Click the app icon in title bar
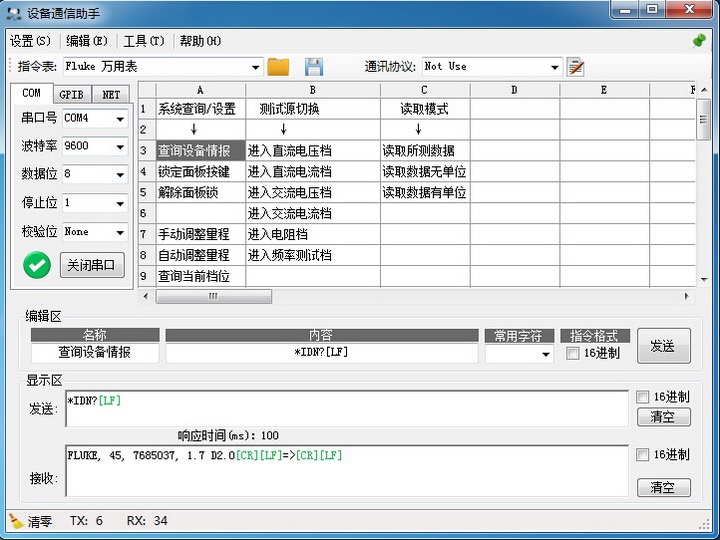The width and height of the screenshot is (720, 540). coord(14,13)
